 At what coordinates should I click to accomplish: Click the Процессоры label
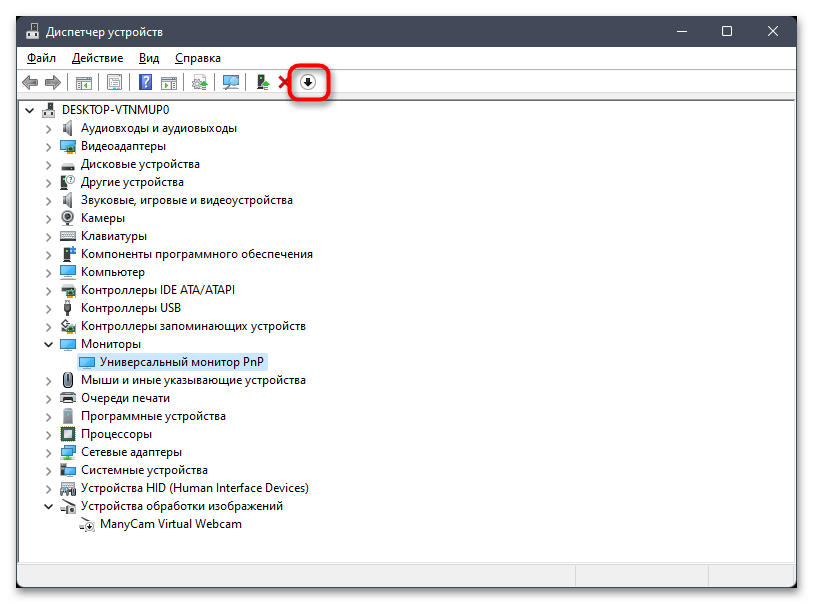[116, 434]
